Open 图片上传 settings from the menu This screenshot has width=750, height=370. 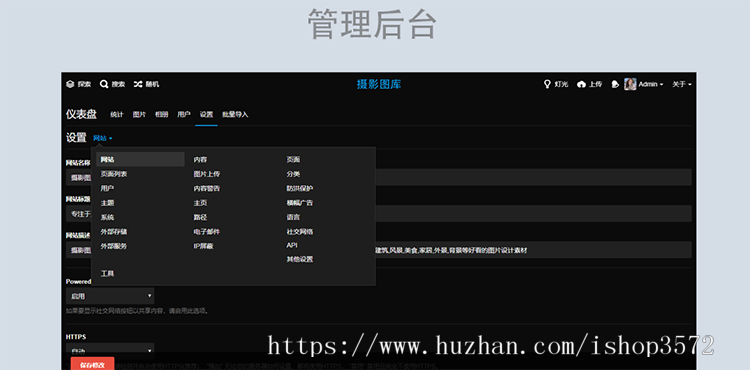click(207, 174)
